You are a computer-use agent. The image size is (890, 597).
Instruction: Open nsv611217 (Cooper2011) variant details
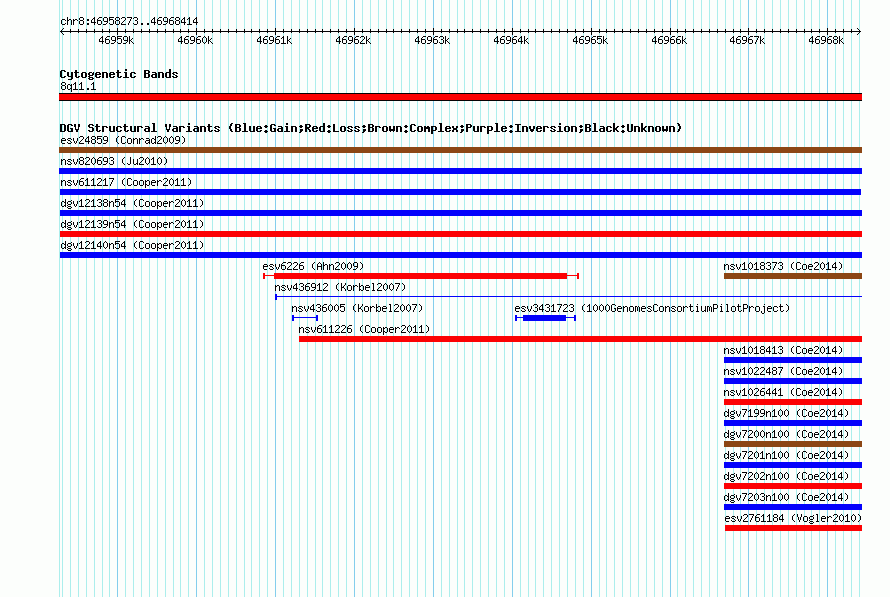point(126,182)
